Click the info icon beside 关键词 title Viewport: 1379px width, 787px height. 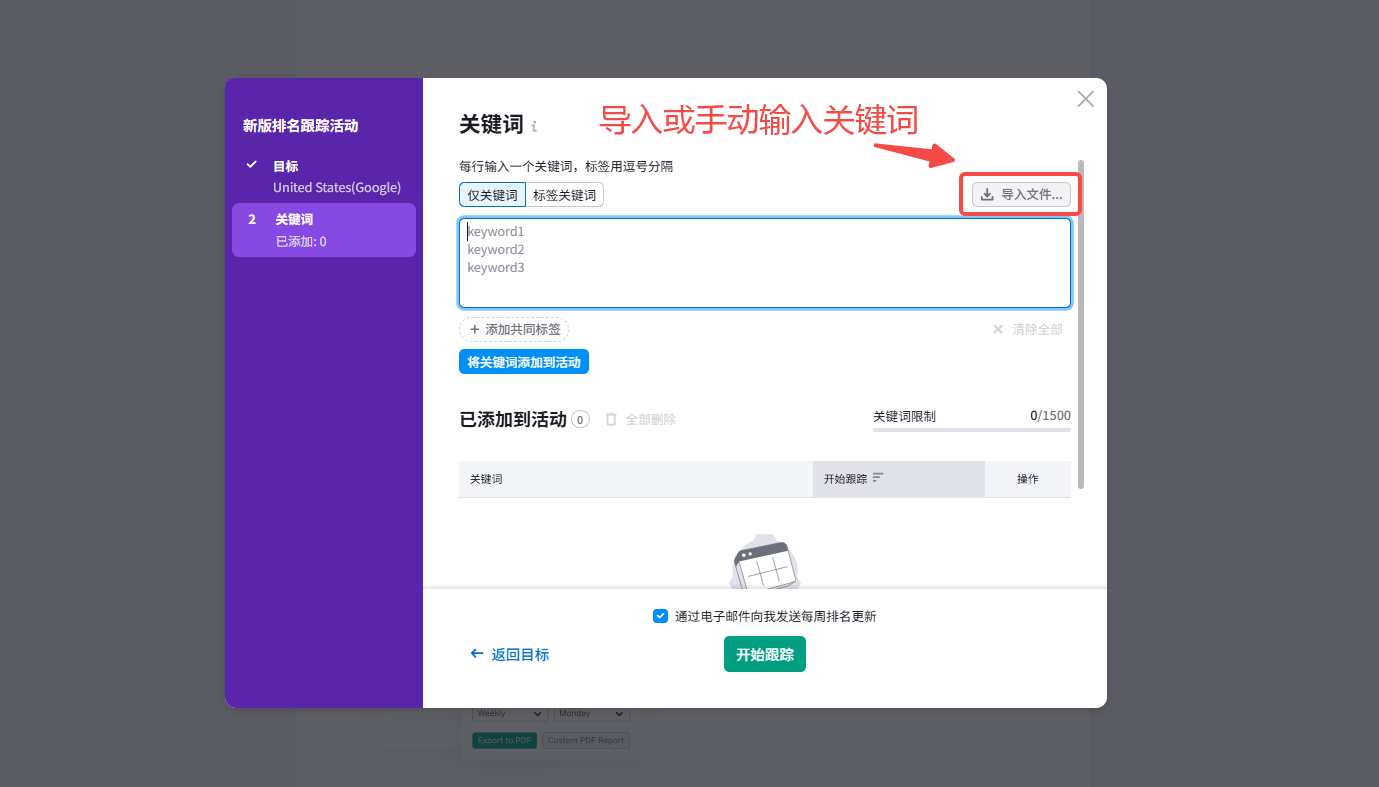(537, 126)
